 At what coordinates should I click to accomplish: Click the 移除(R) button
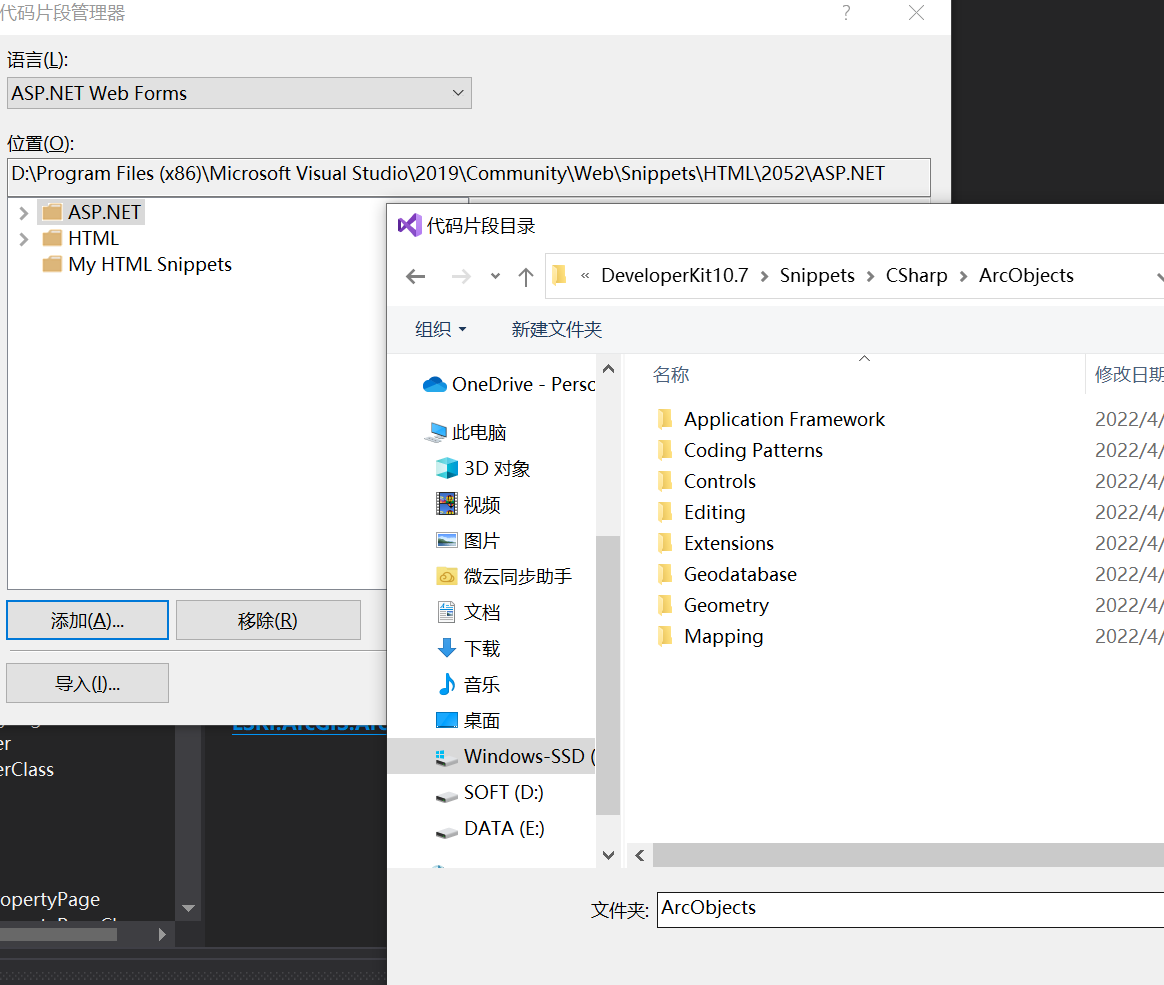pyautogui.click(x=268, y=620)
